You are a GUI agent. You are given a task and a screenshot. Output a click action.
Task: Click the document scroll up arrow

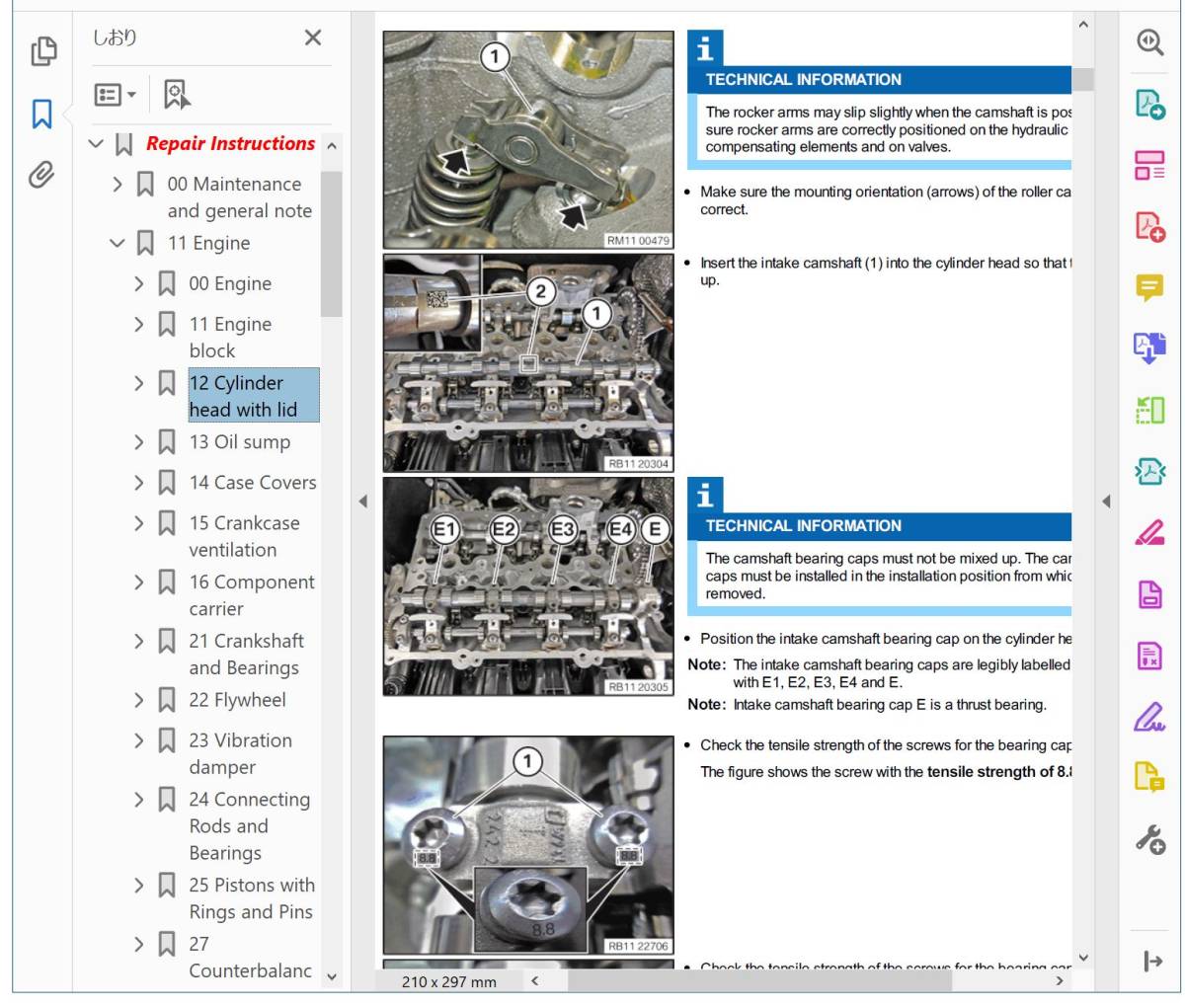[x=1083, y=25]
